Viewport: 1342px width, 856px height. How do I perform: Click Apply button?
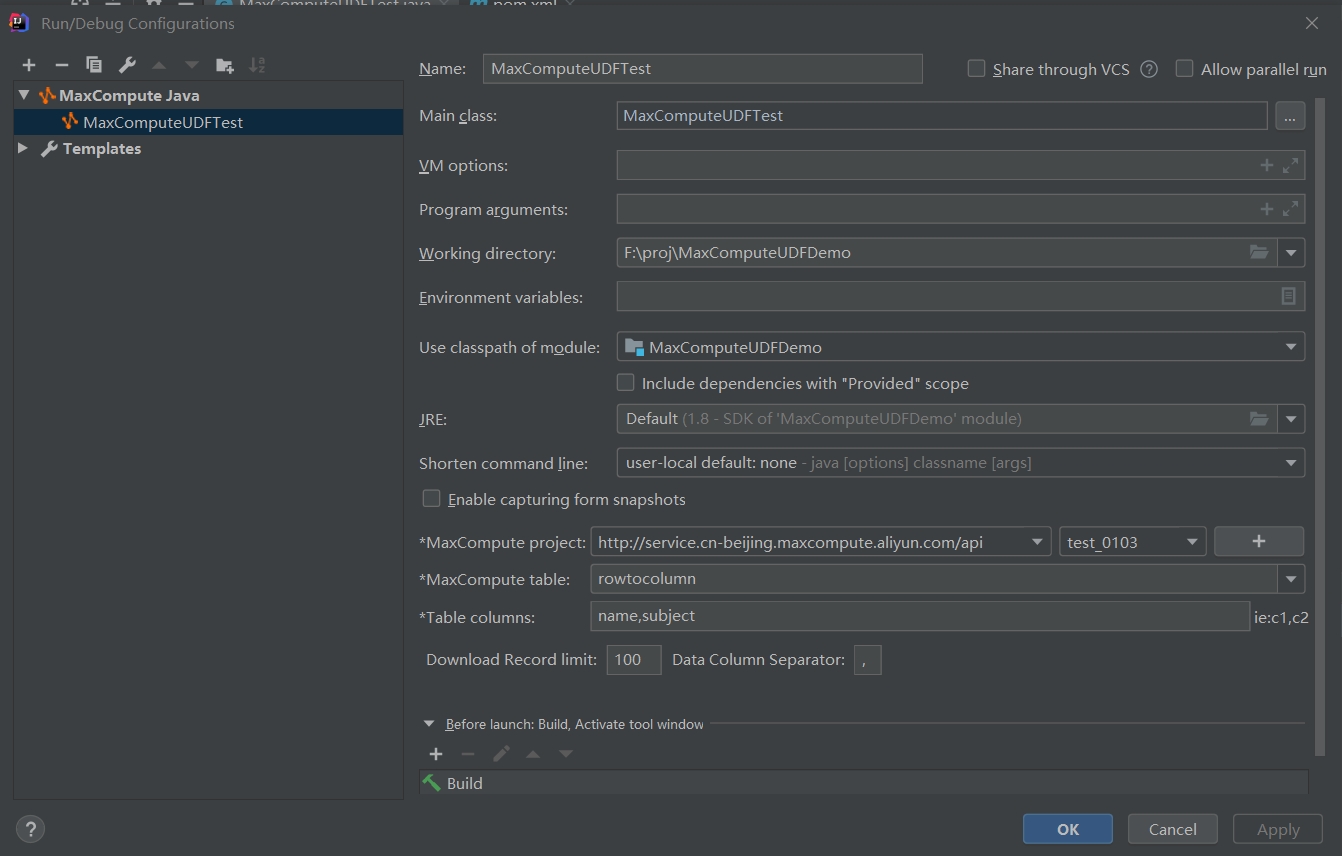click(1278, 829)
